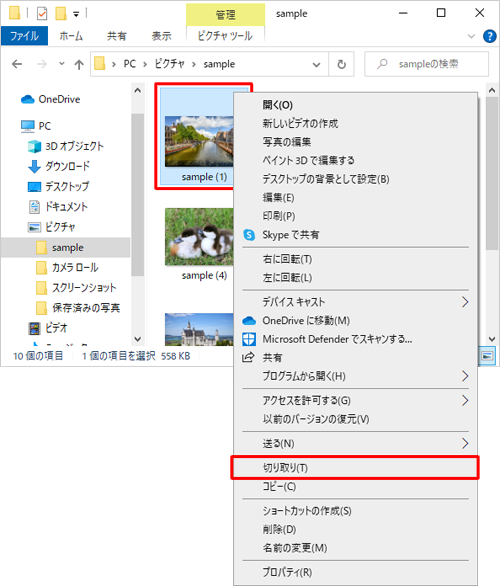Click the Back arrow navigation button
The height and width of the screenshot is (586, 500).
pos(17,64)
